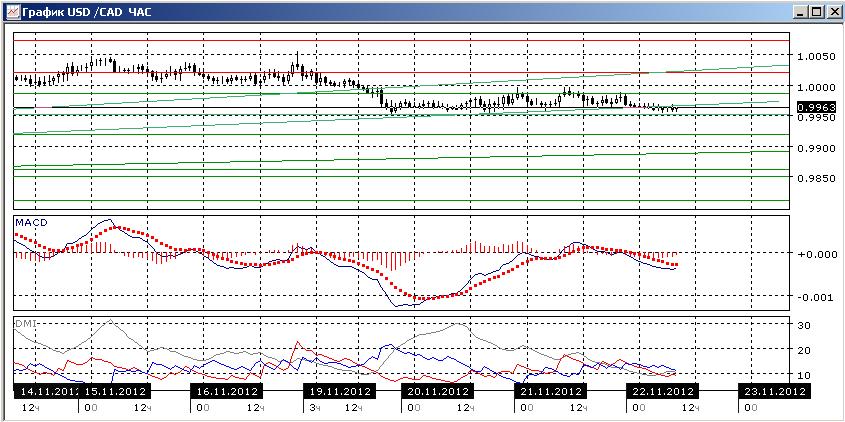Select the 19.11.2012 date marker
The width and height of the screenshot is (845, 422).
point(338,391)
